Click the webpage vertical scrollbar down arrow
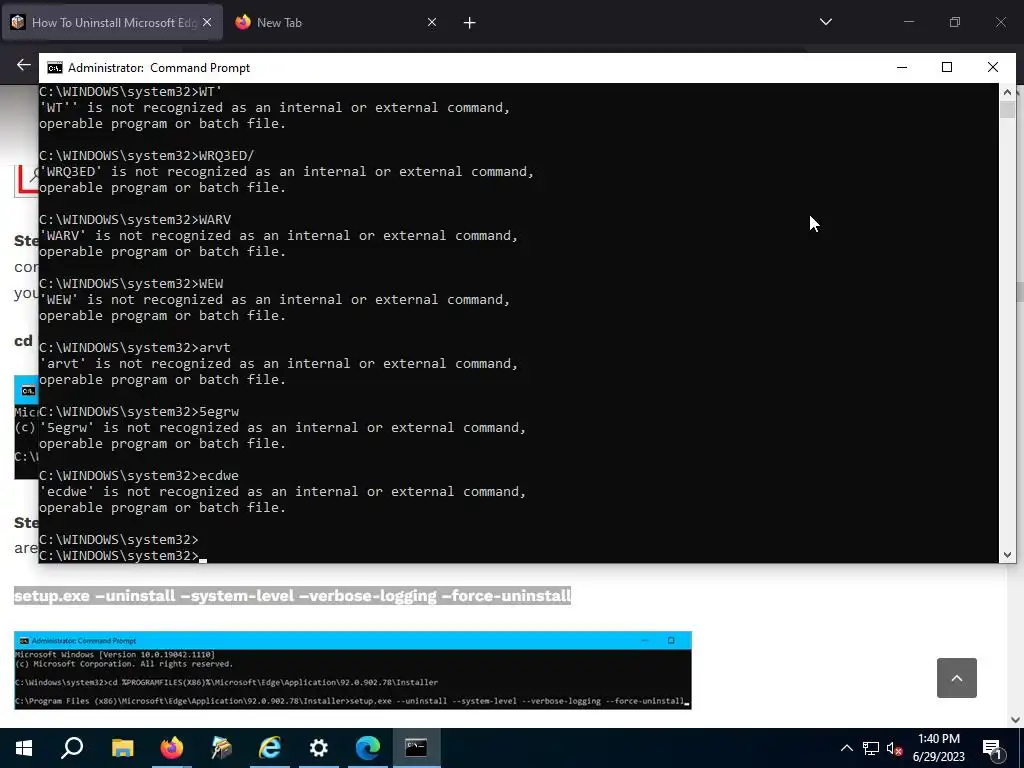The height and width of the screenshot is (768, 1024). 1016,720
